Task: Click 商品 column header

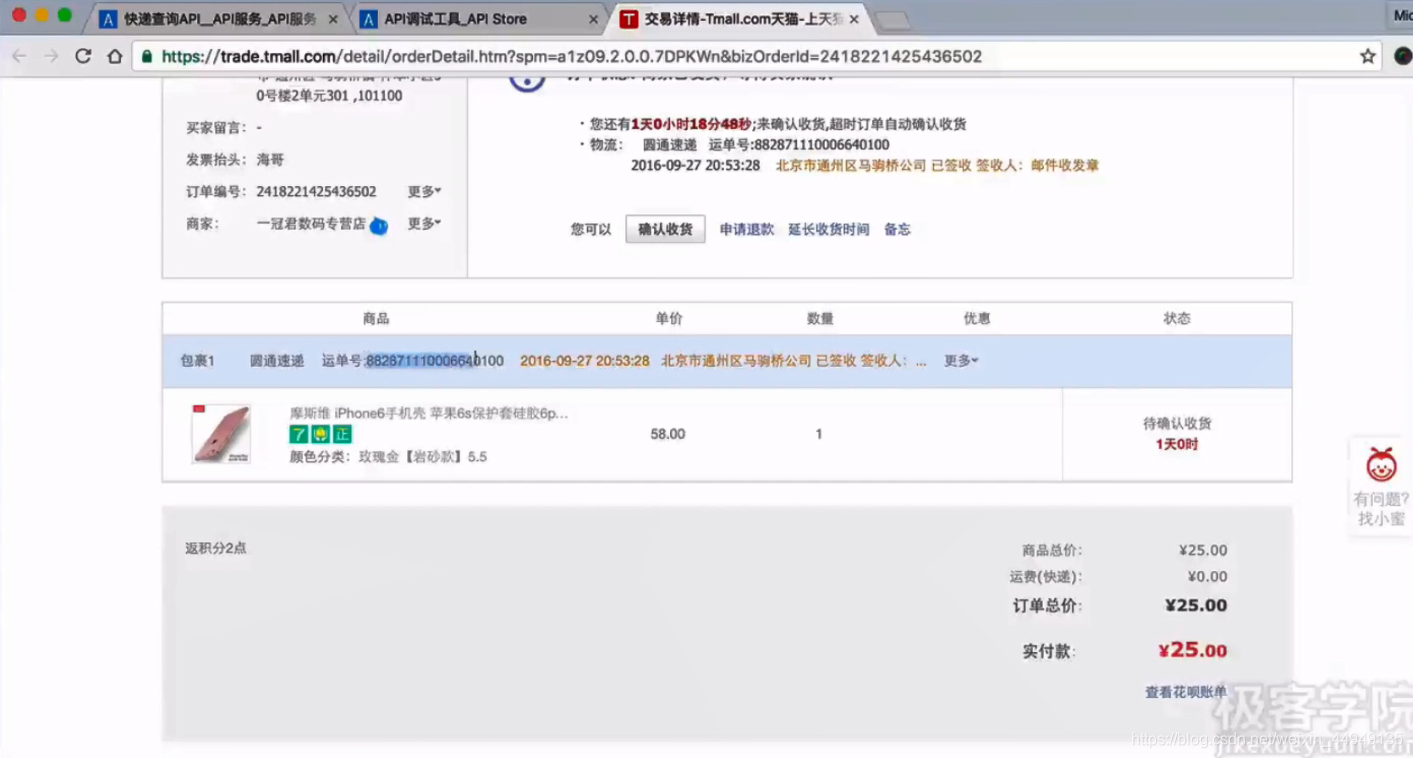Action: pos(376,319)
